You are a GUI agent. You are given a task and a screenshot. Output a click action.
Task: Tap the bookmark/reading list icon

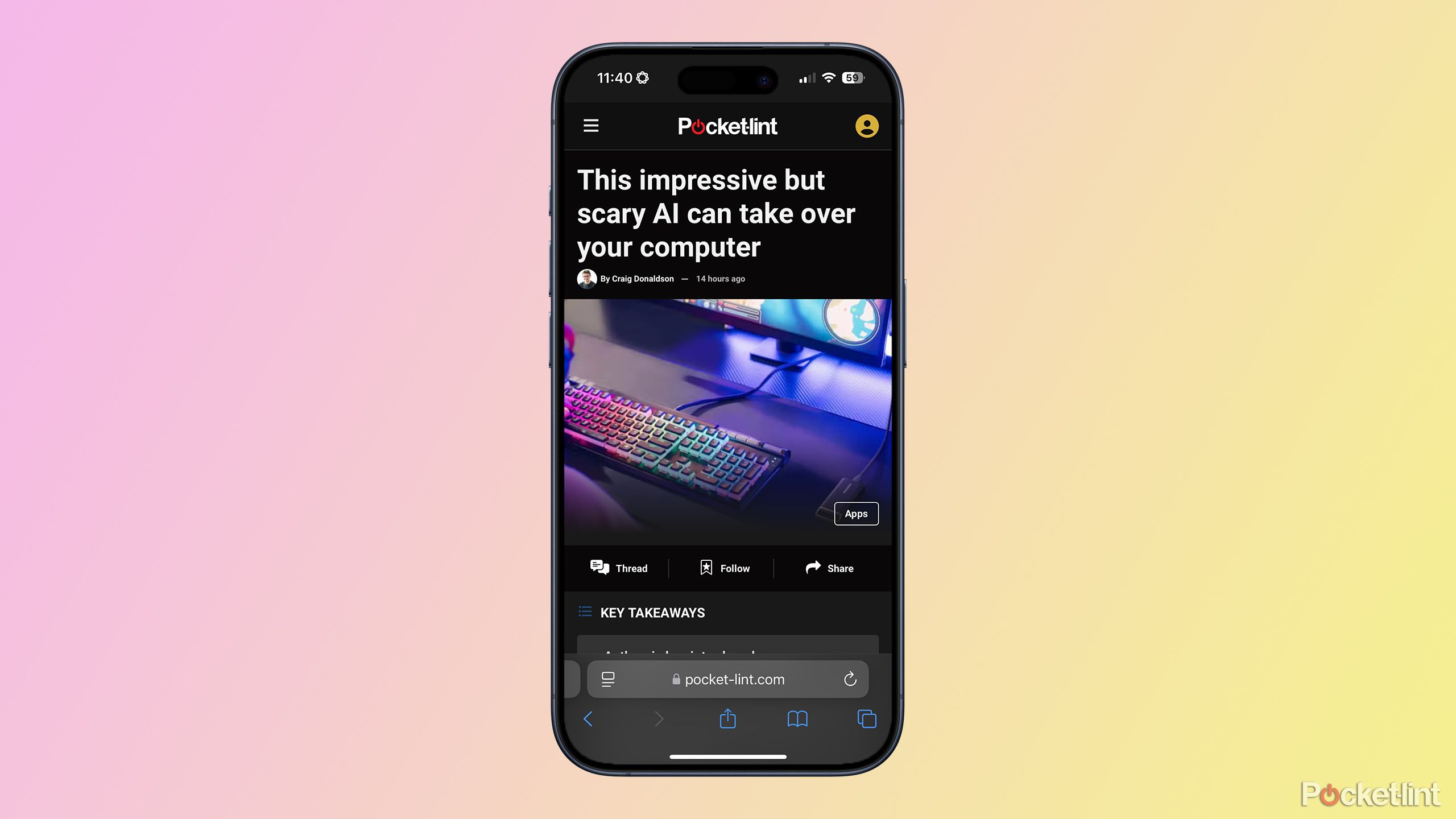pos(797,718)
